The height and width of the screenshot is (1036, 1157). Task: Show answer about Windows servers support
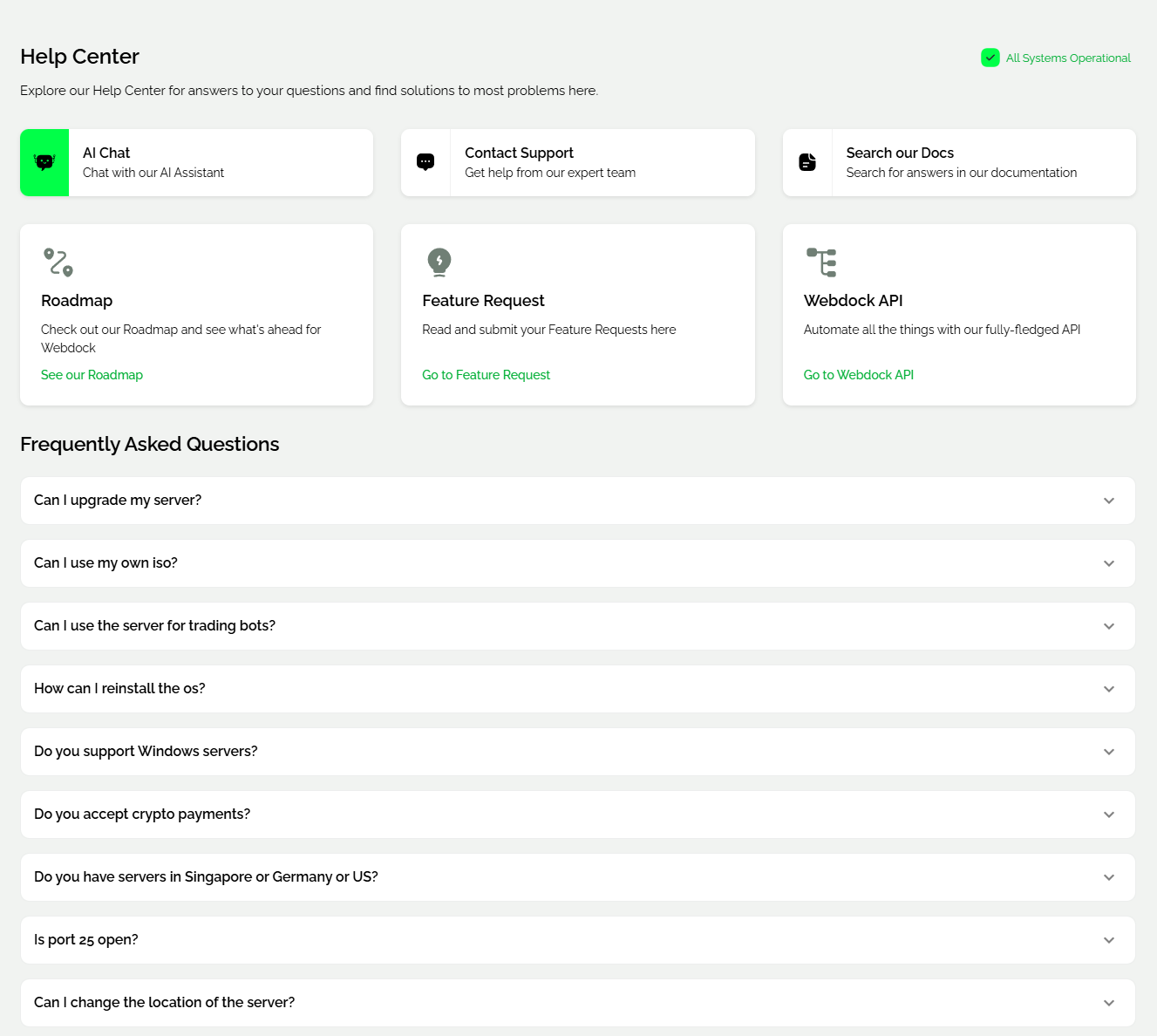coord(146,752)
